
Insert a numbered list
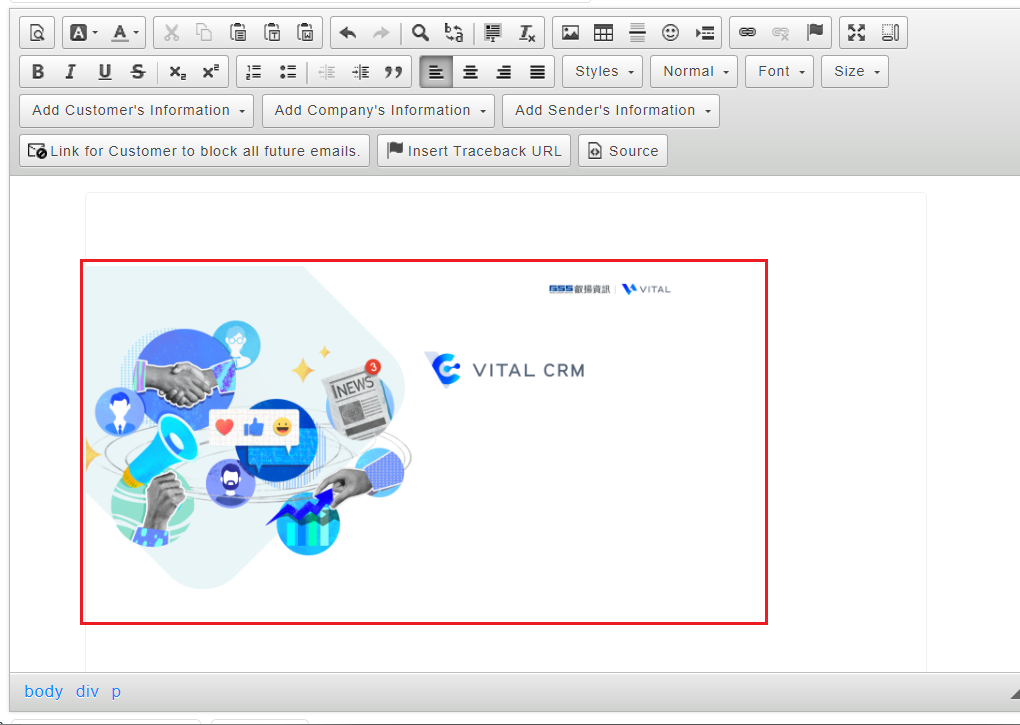(254, 72)
